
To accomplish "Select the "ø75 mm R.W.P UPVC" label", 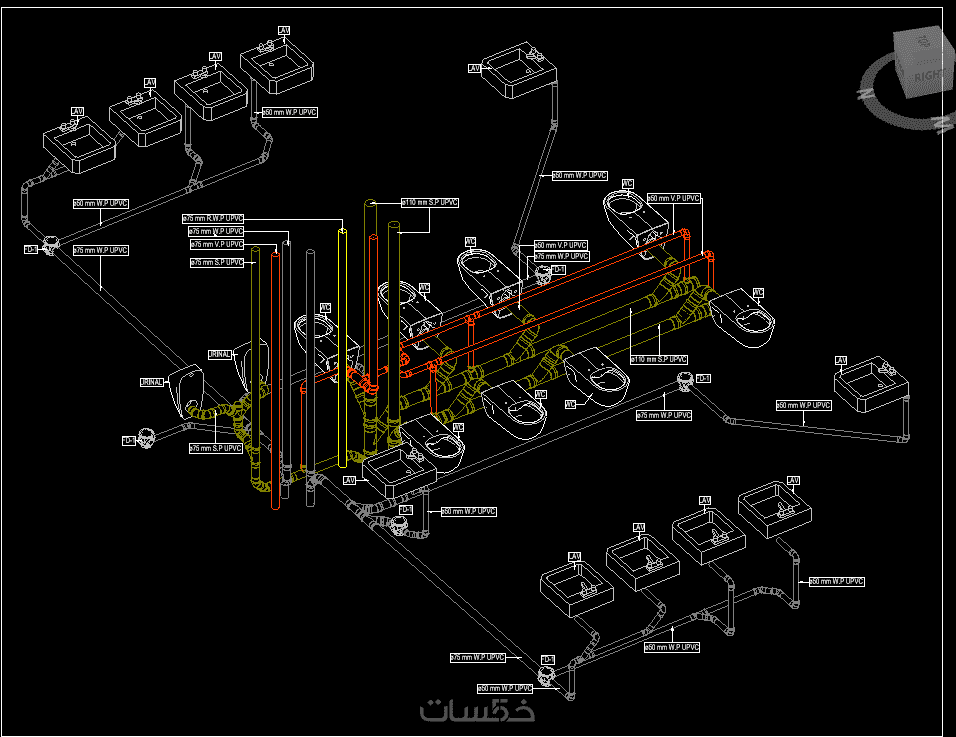I will click(x=213, y=218).
